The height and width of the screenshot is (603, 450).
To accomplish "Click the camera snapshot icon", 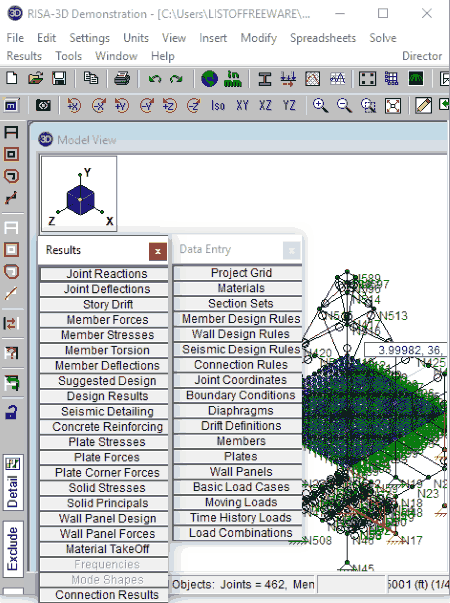I will coord(43,105).
